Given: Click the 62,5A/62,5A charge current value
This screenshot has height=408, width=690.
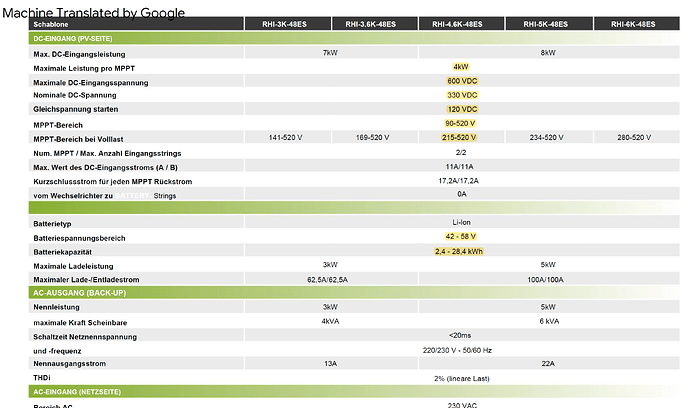Looking at the screenshot, I should tap(327, 279).
